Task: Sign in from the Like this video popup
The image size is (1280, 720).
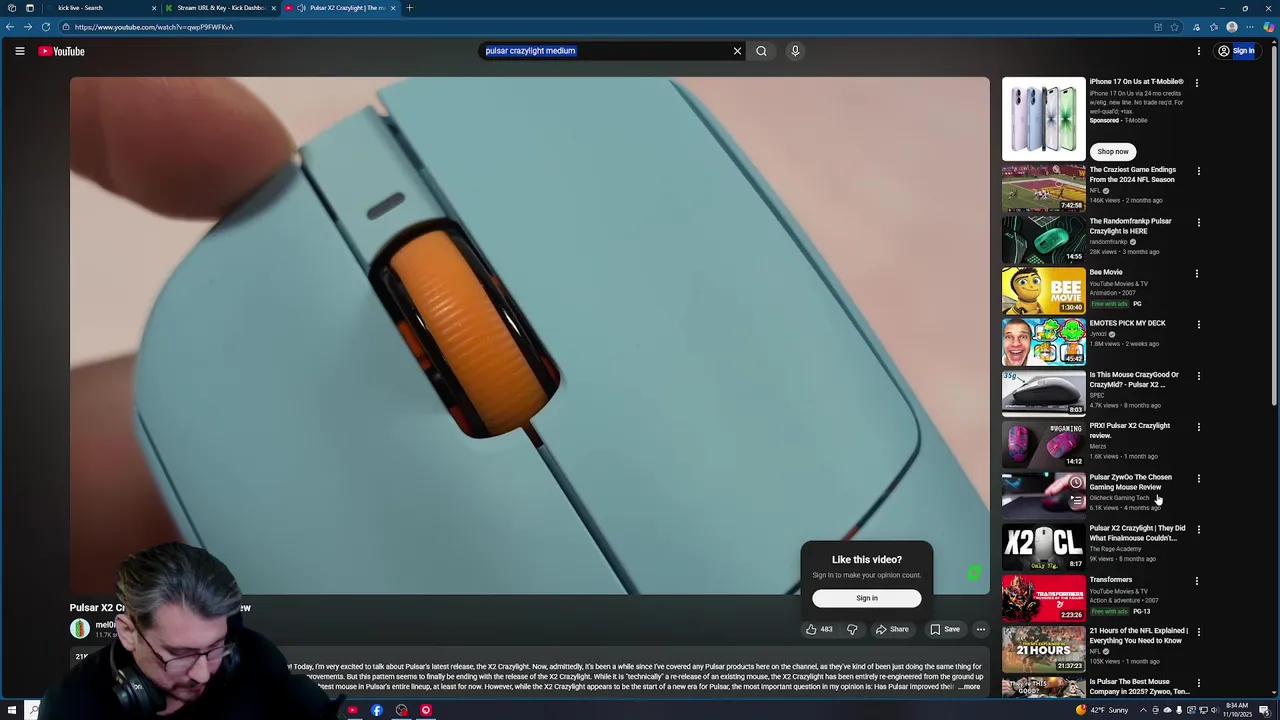Action: tap(867, 598)
